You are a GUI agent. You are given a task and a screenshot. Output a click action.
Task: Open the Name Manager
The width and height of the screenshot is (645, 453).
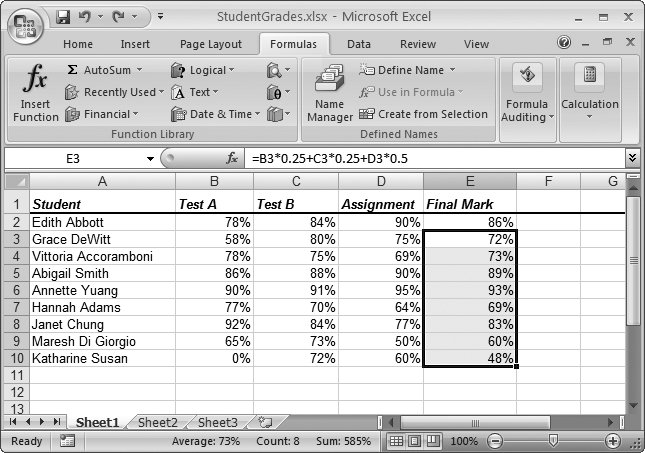coord(329,95)
